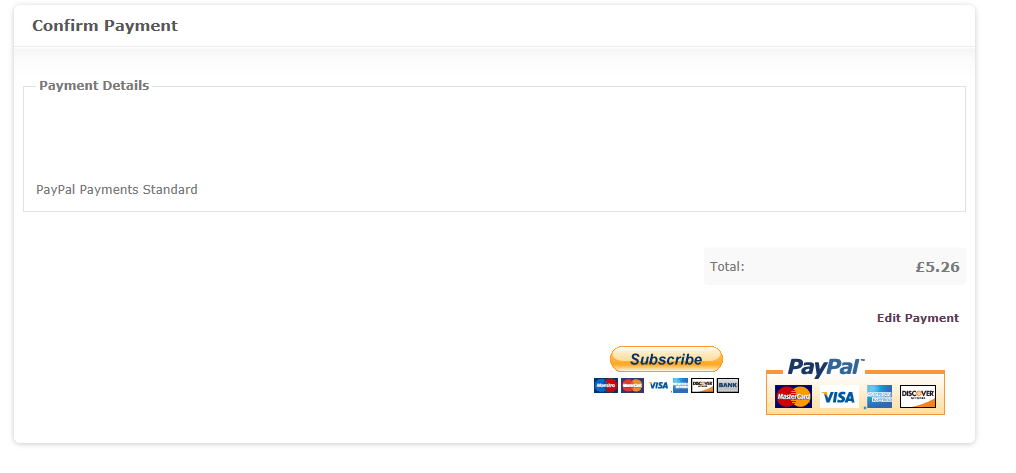
Task: Click the small Discover icon under Subscribe
Action: coord(702,386)
